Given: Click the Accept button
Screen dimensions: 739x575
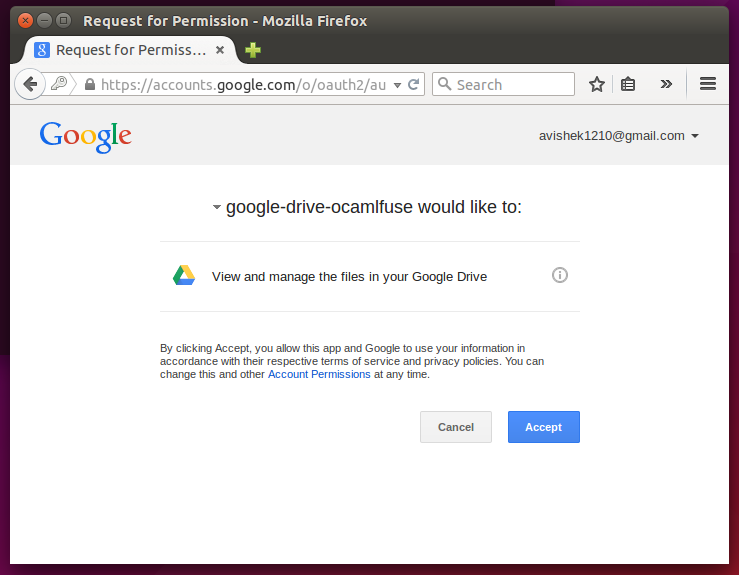Looking at the screenshot, I should click(543, 427).
